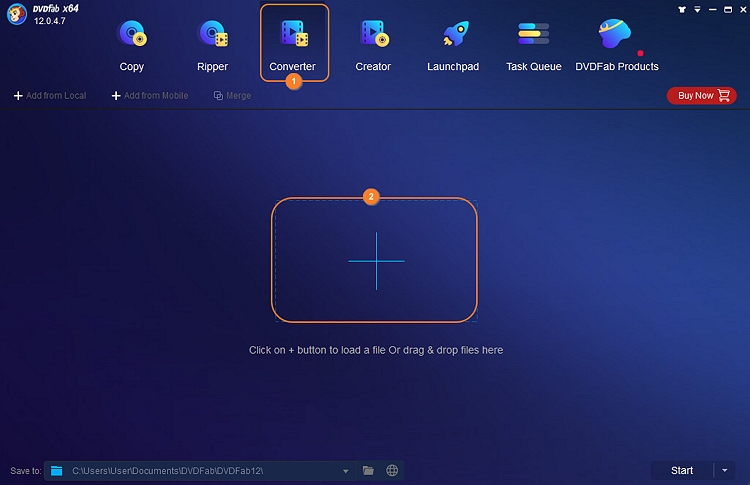Viewport: 750px width, 485px height.
Task: Click the shirt skin icon in title bar
Action: (682, 10)
